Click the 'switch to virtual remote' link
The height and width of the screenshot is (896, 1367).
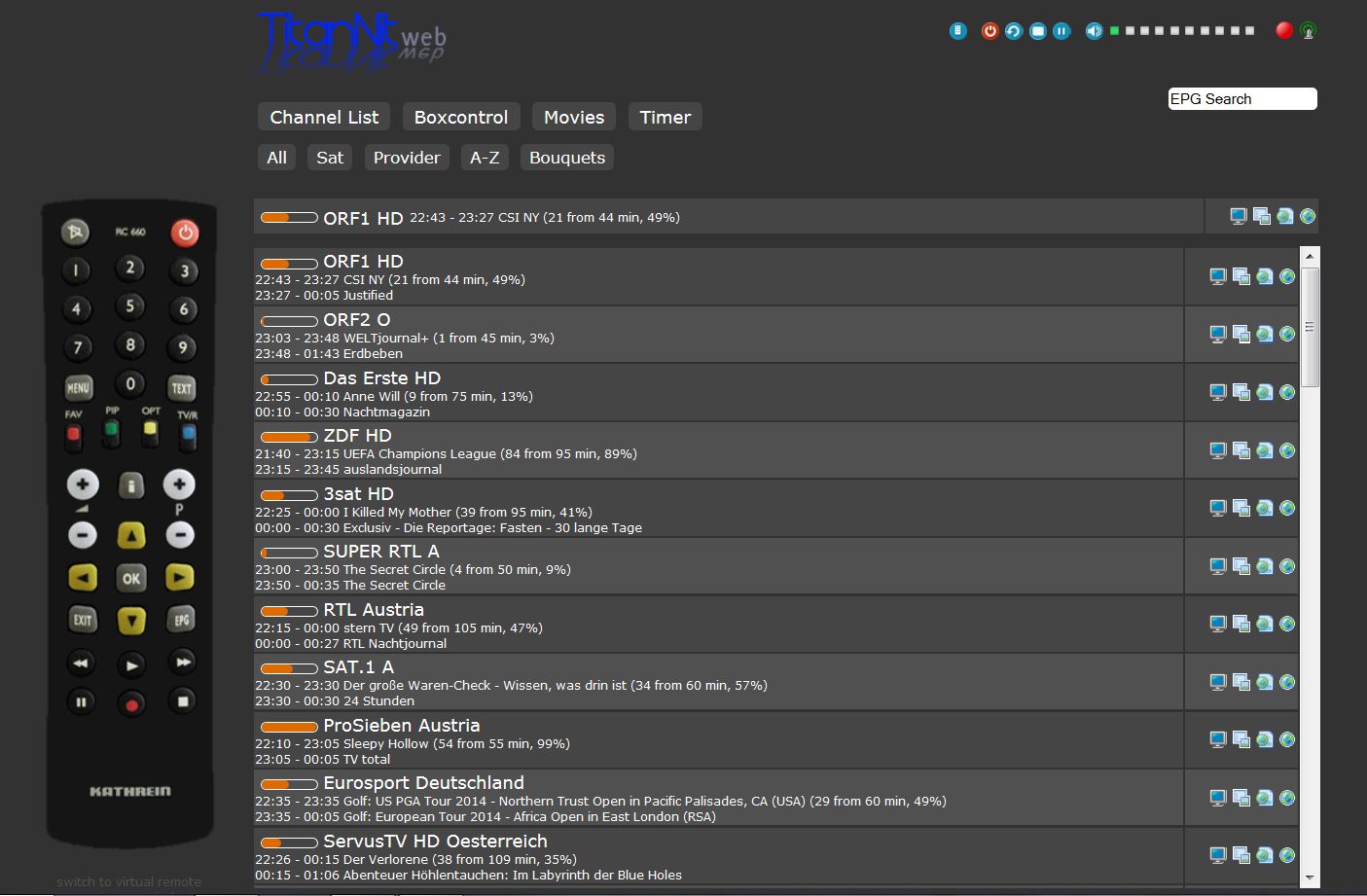(128, 881)
